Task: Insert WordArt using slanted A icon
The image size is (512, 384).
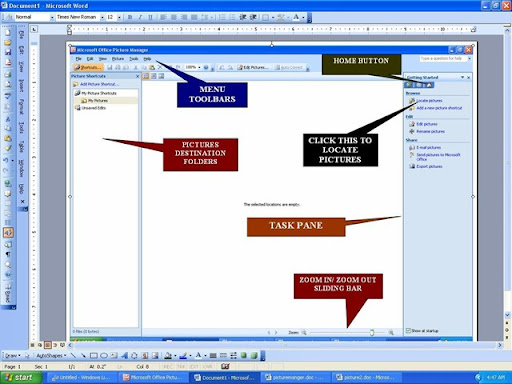Action: [124, 356]
